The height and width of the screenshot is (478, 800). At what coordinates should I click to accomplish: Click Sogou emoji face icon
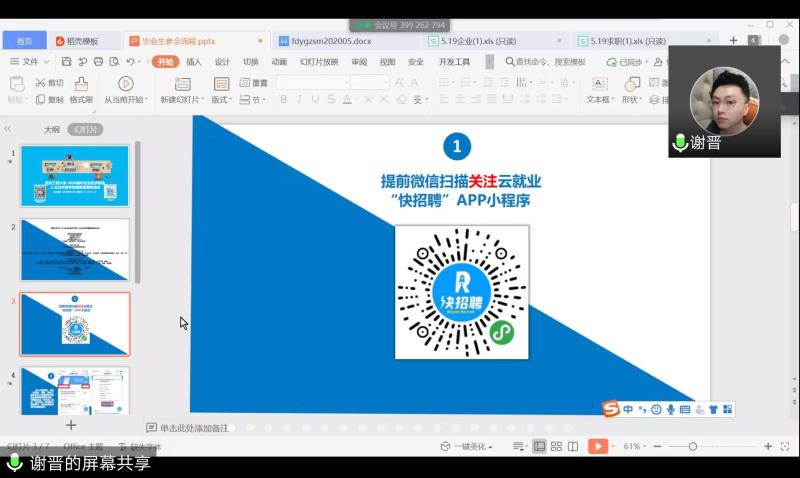tap(656, 409)
